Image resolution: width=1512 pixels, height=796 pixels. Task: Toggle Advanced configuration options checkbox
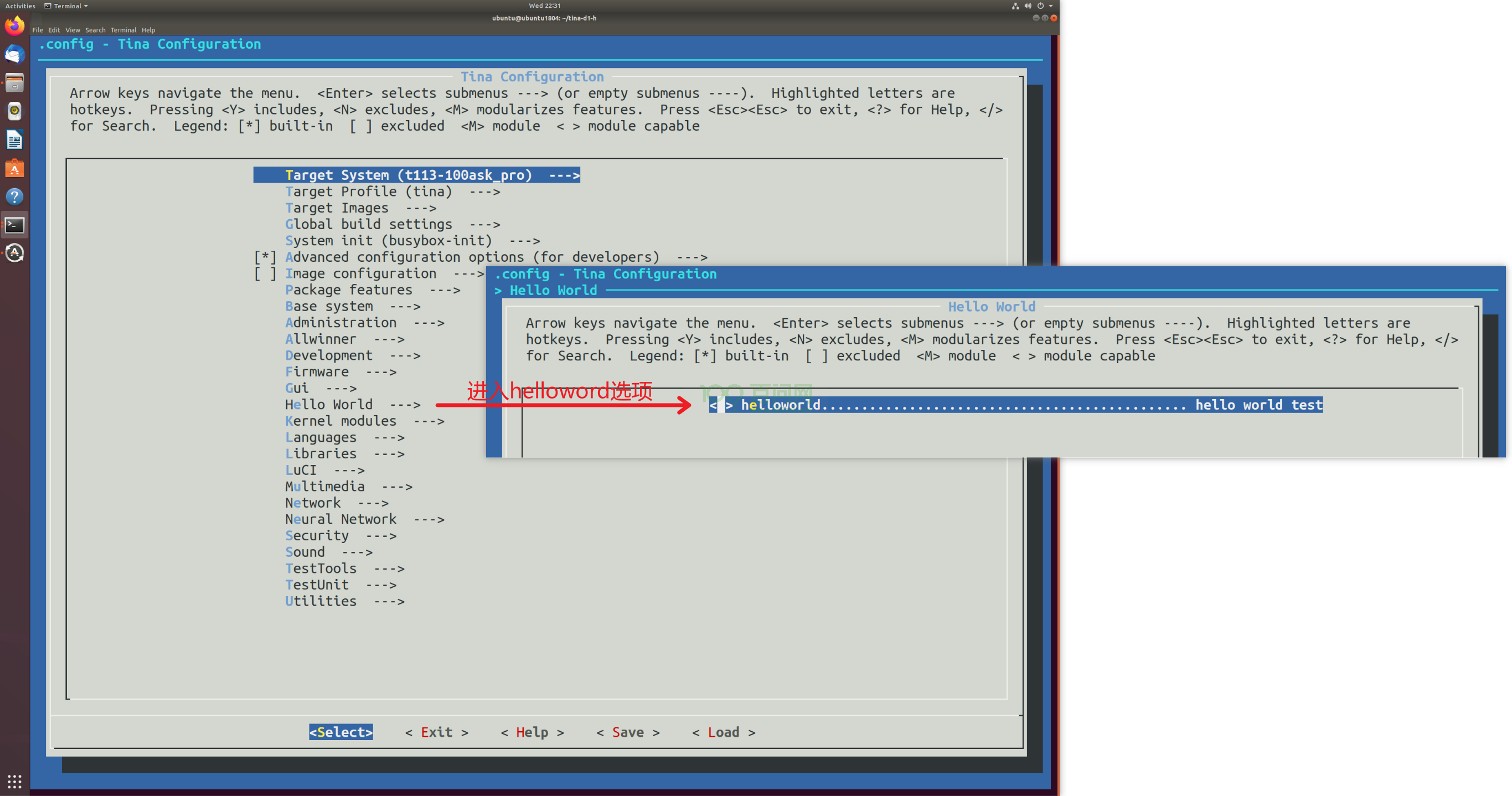265,257
